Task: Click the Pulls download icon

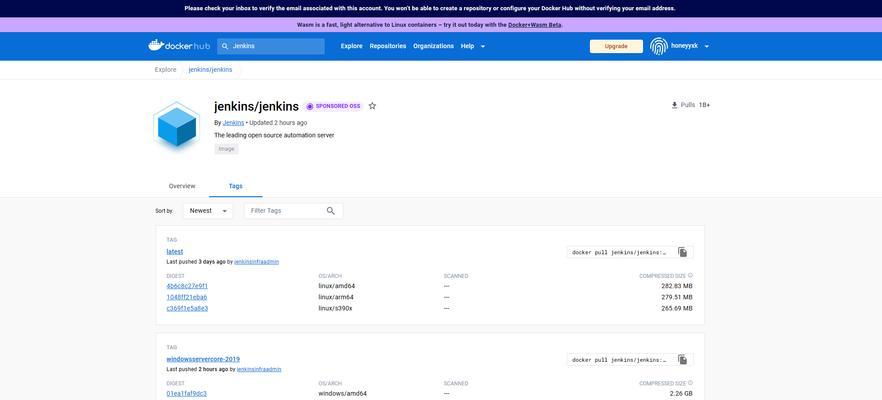Action: click(x=674, y=105)
